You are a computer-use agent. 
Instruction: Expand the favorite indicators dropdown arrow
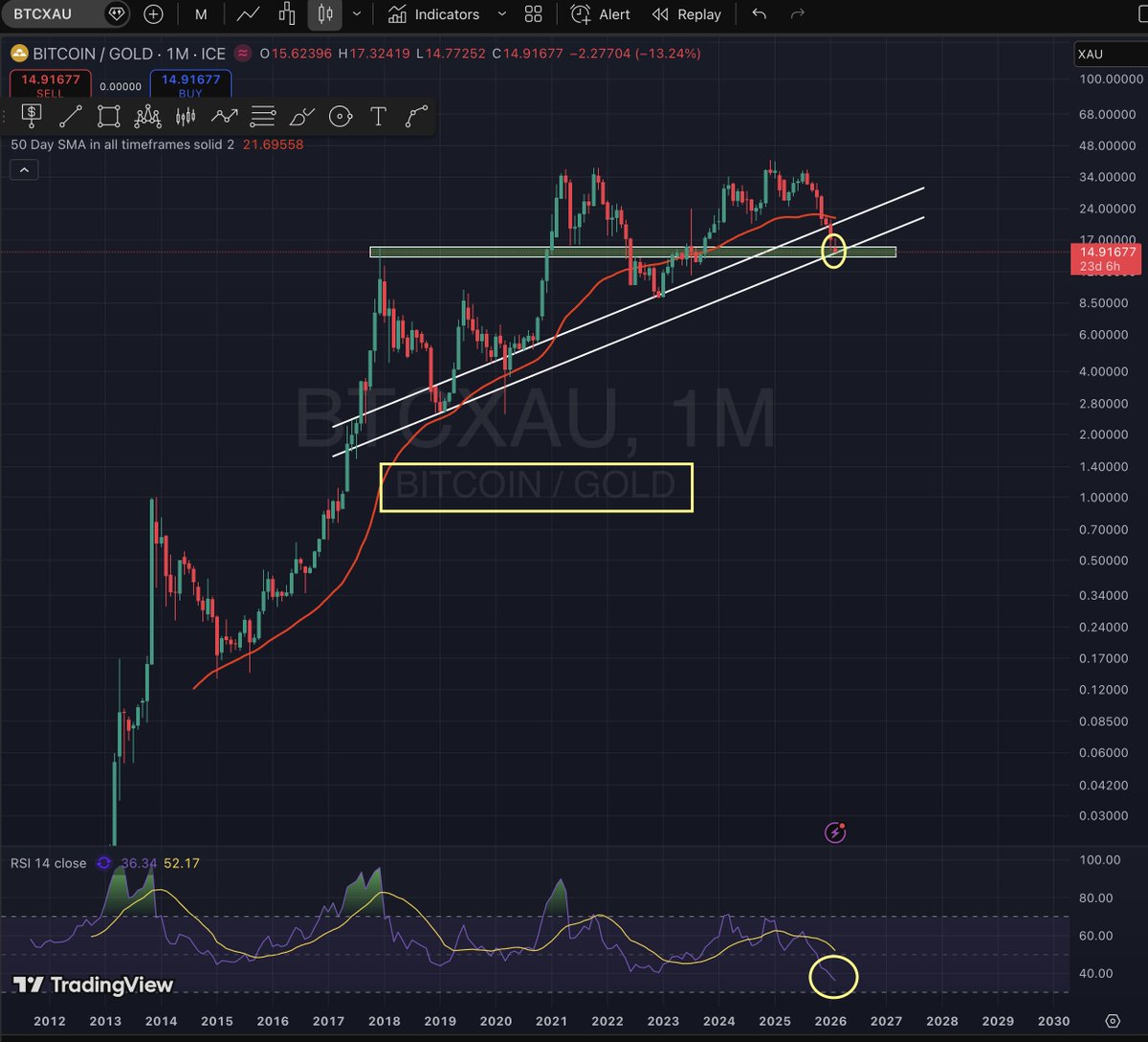[501, 14]
